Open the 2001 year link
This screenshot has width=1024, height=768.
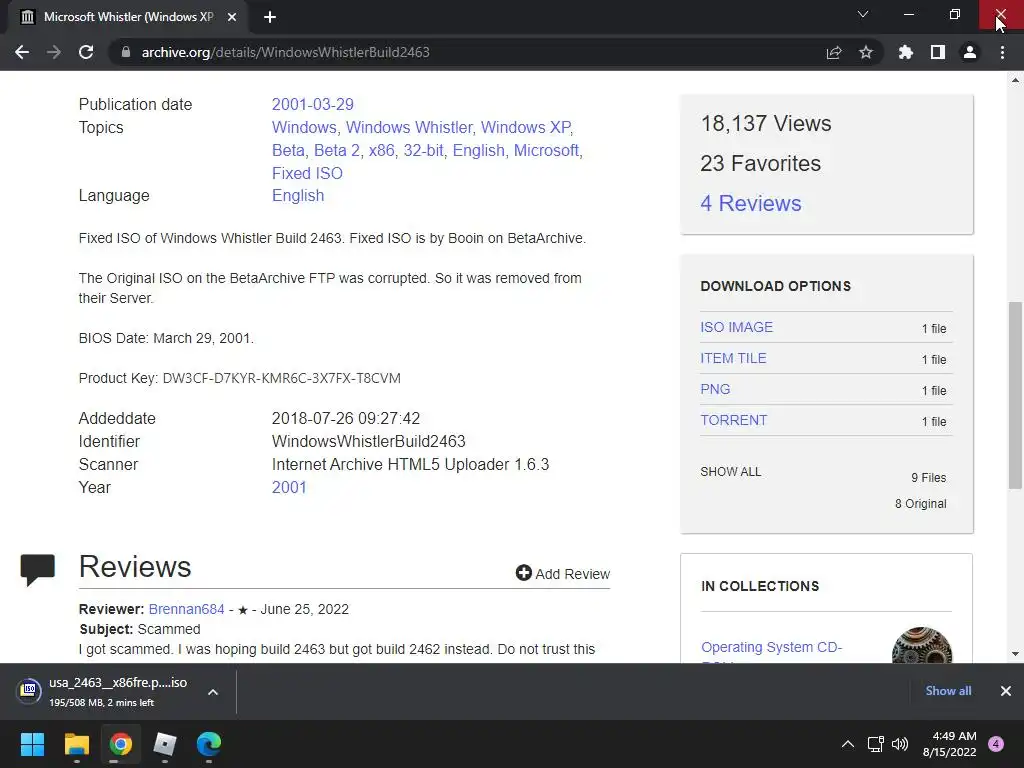pos(289,488)
